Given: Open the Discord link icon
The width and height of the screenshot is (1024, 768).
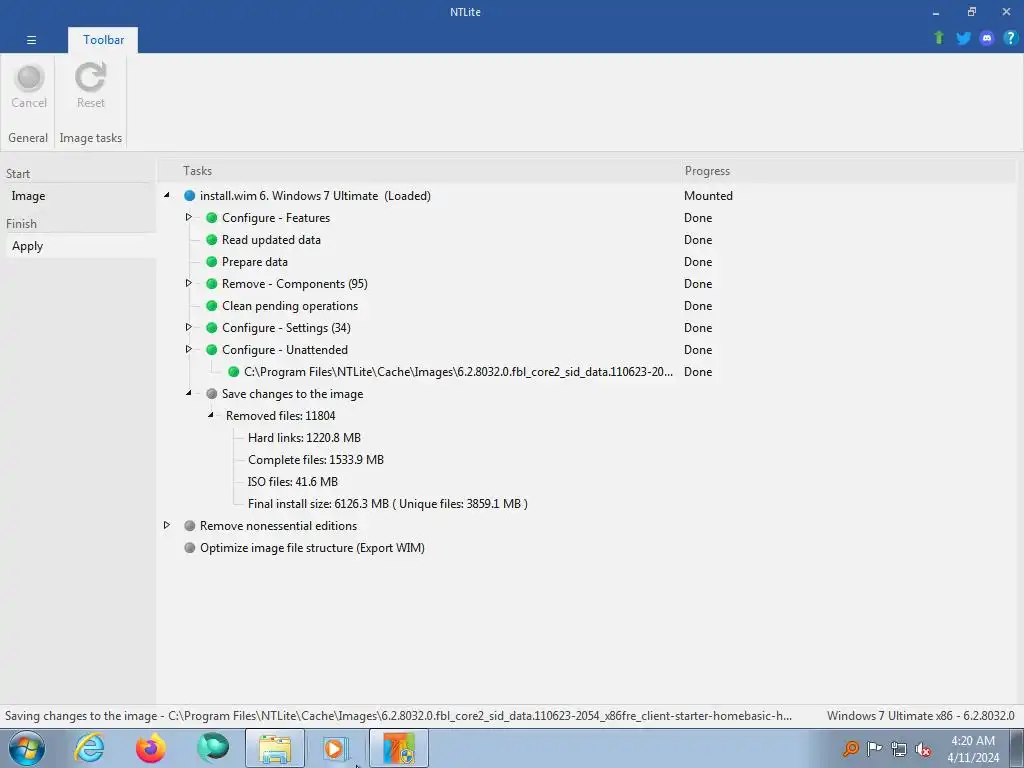Looking at the screenshot, I should [987, 38].
